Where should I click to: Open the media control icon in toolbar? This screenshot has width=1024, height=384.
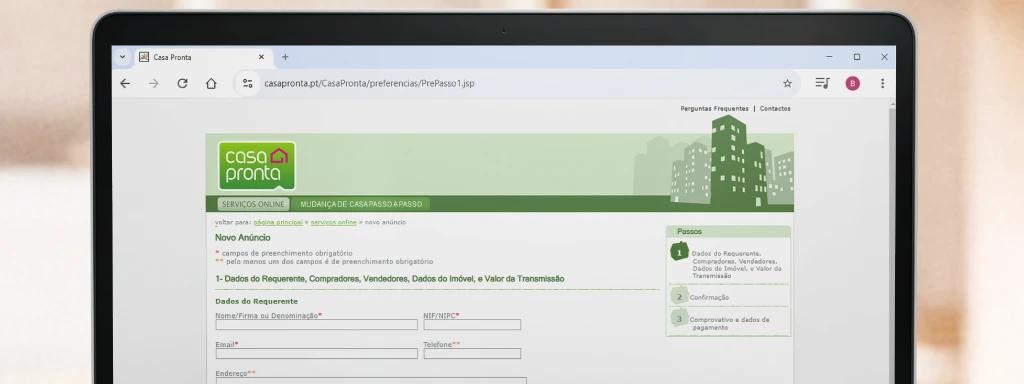[822, 83]
